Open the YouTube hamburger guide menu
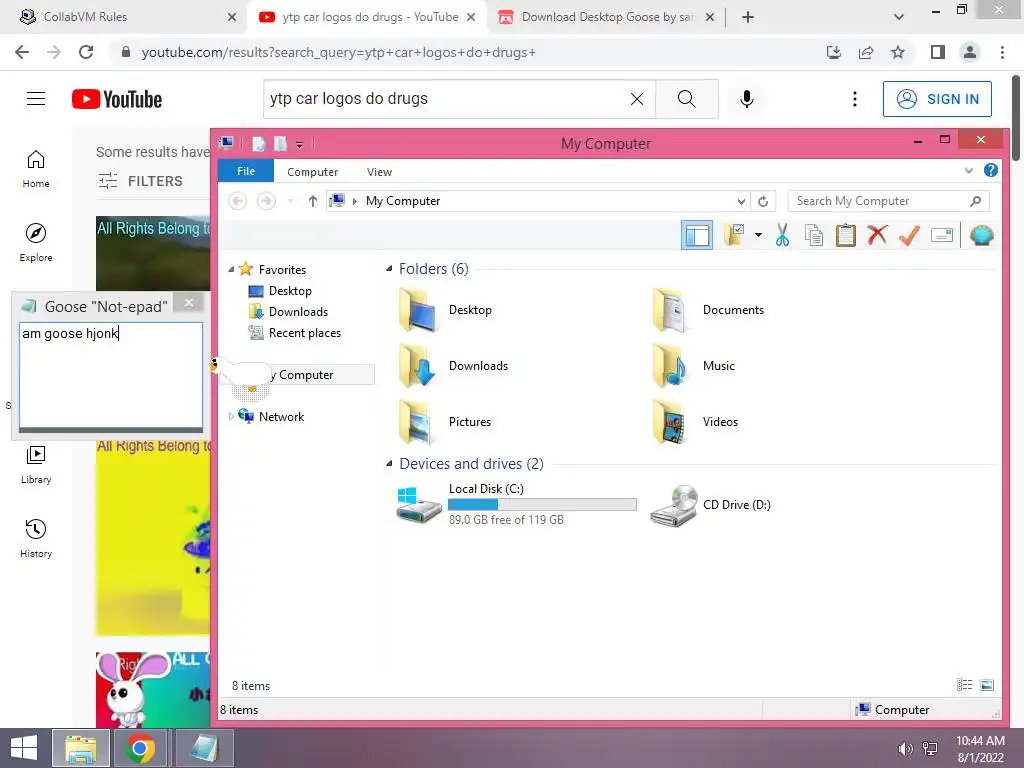This screenshot has width=1024, height=768. (36, 99)
